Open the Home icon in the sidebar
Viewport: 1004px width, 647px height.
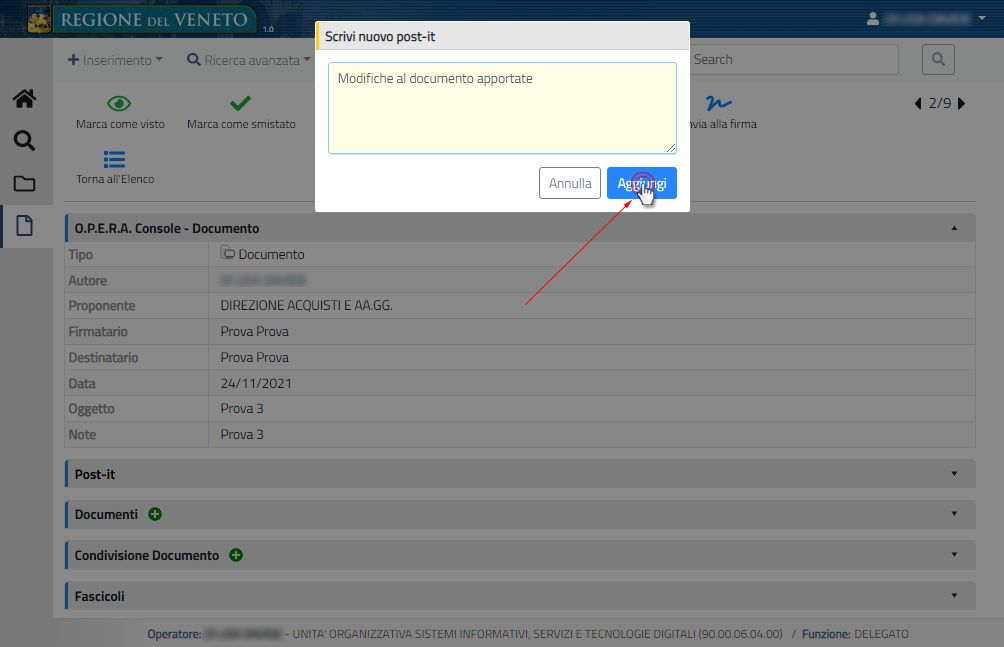(24, 99)
